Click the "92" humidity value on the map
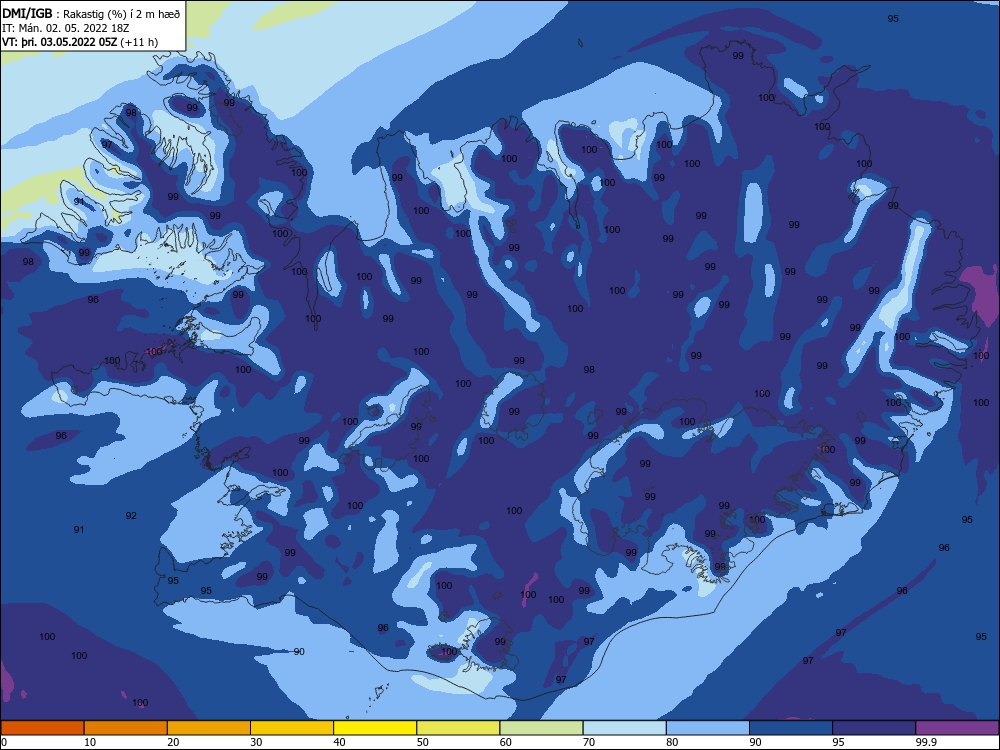 tap(131, 515)
